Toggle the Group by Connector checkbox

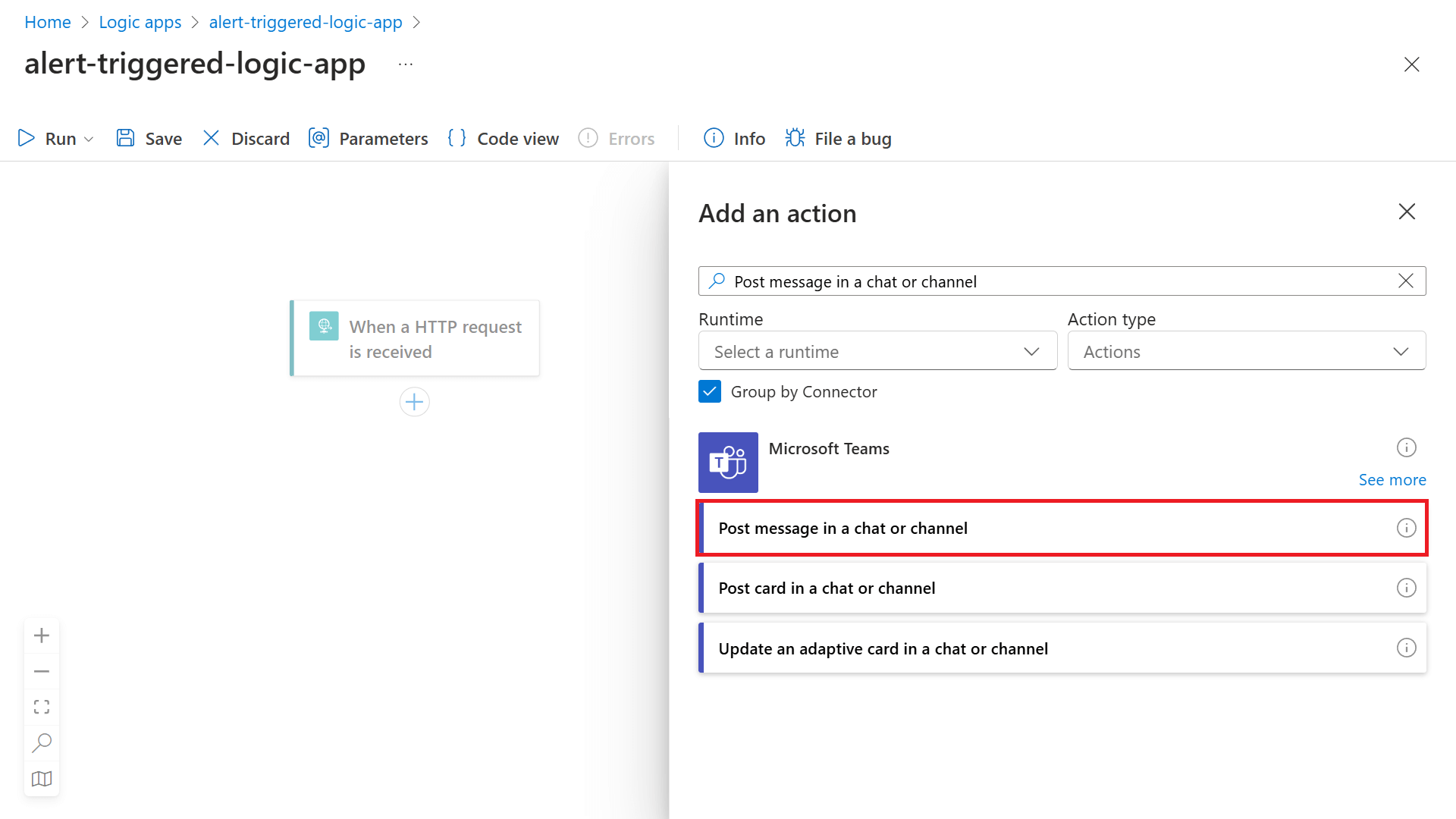tap(710, 391)
